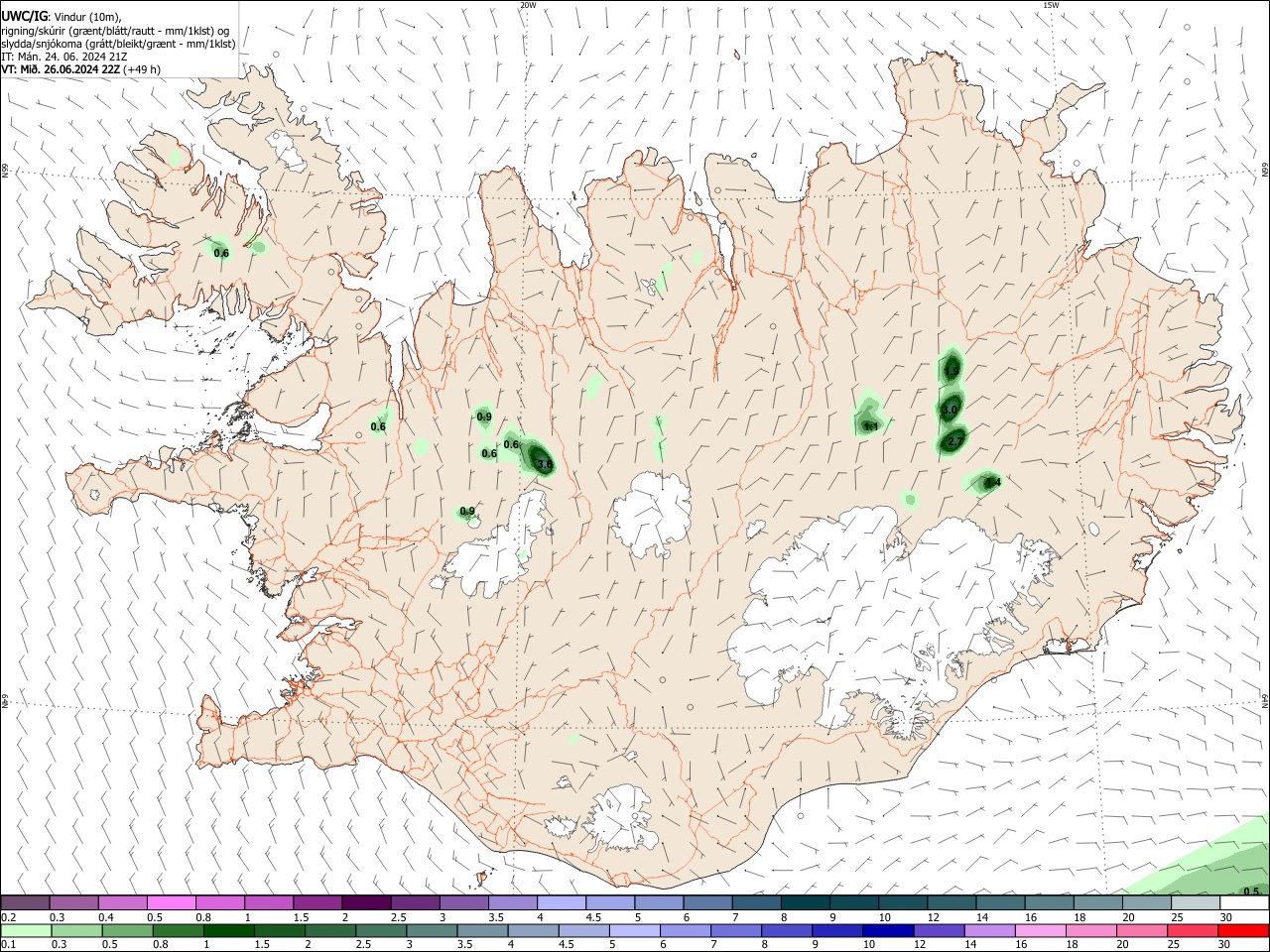
Task: Select the darkest purple swatch between 2 and 2.5 on the upper scale
Action: [366, 902]
